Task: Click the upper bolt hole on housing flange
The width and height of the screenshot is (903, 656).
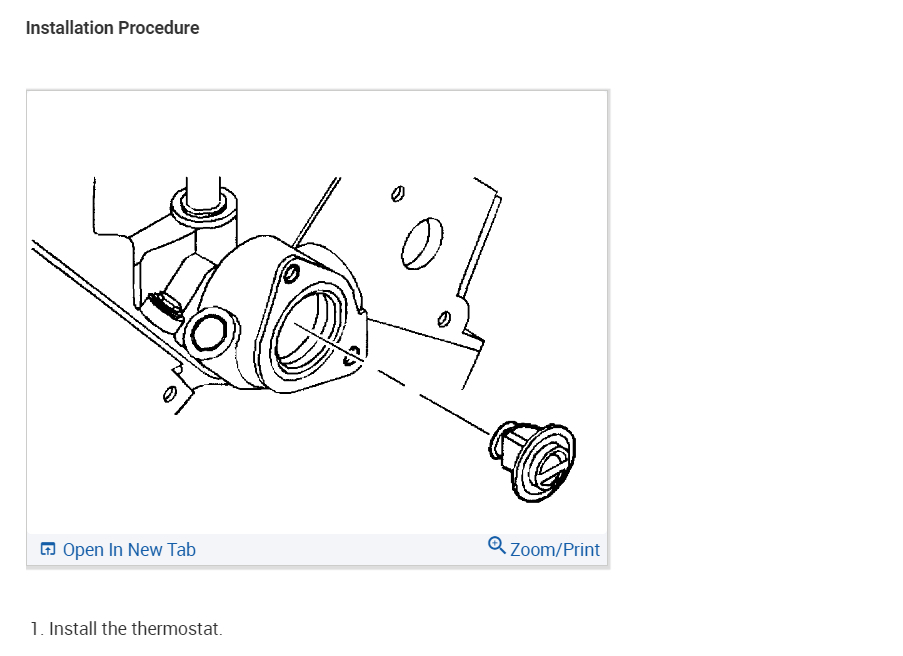Action: point(291,273)
